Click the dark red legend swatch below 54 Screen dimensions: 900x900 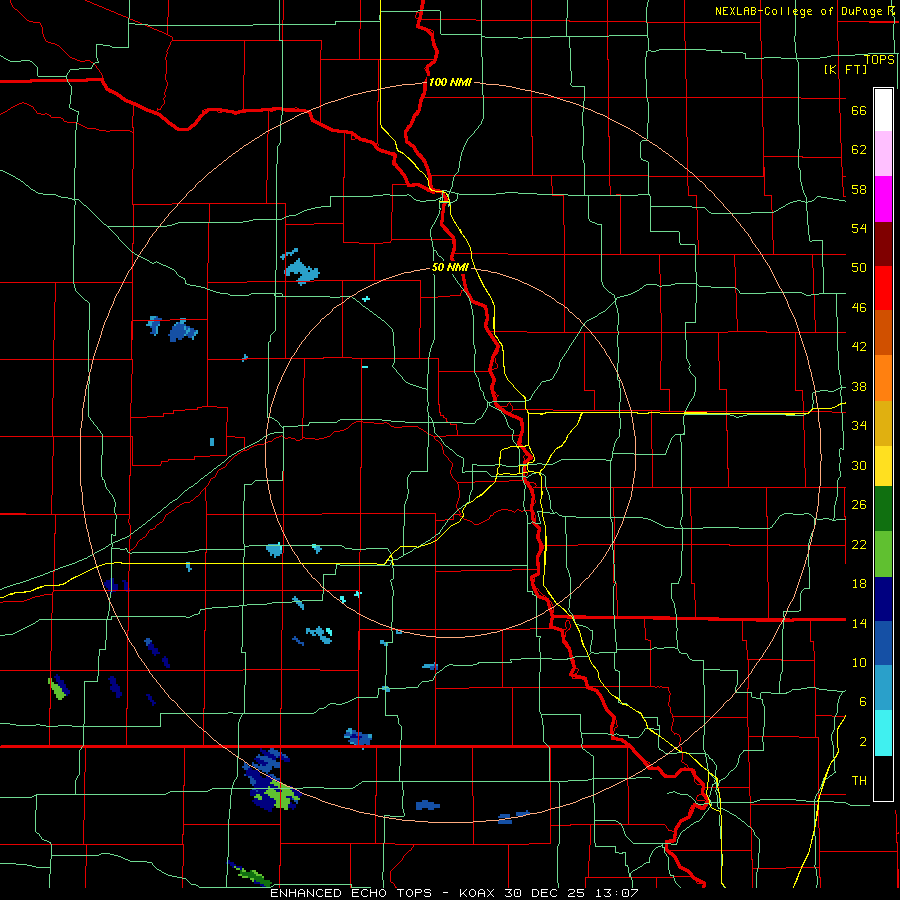[883, 243]
